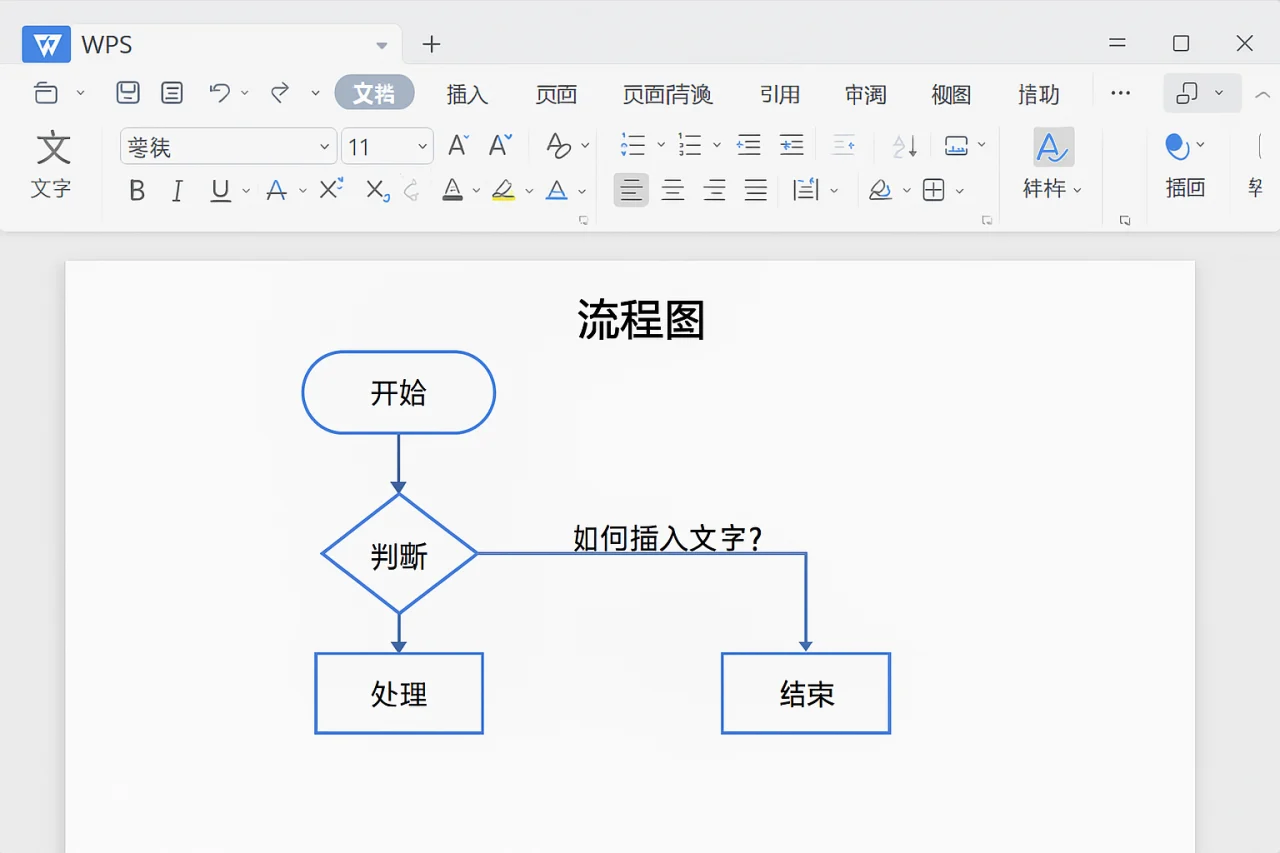Toggle bold formatting
Viewport: 1280px width, 853px height.
tap(137, 190)
